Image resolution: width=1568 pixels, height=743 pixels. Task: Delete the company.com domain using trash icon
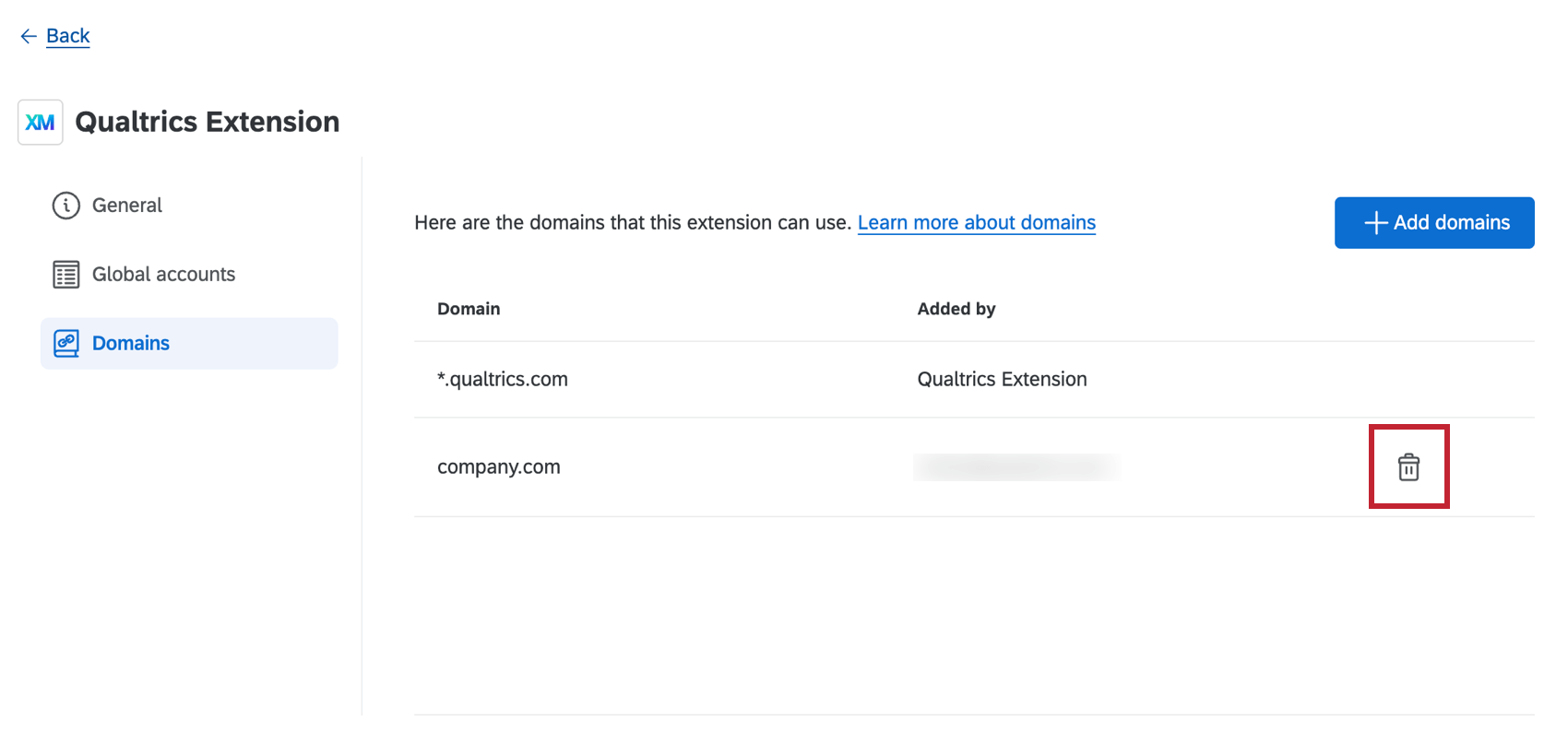coord(1408,466)
